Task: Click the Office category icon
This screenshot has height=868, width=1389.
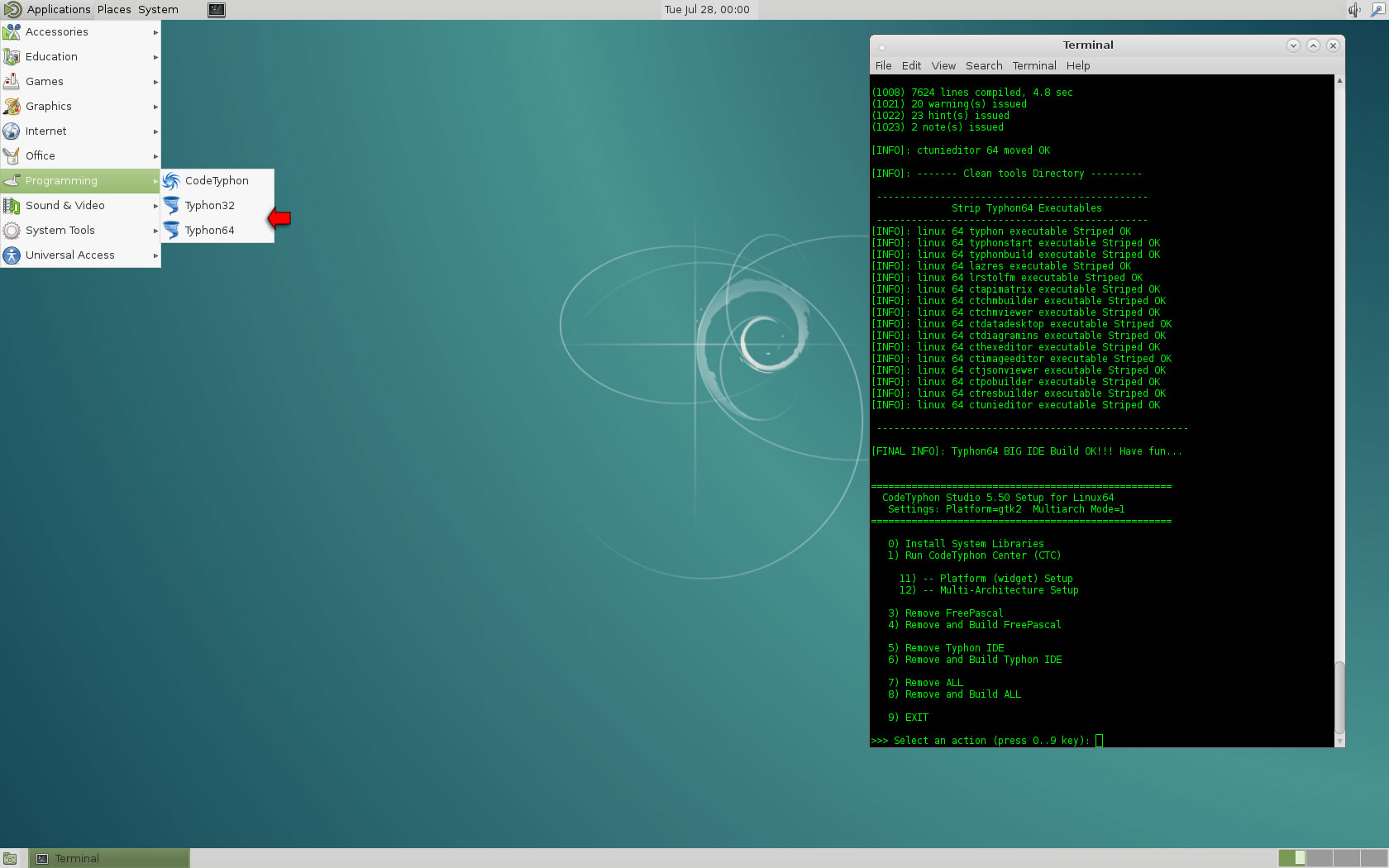Action: [12, 156]
